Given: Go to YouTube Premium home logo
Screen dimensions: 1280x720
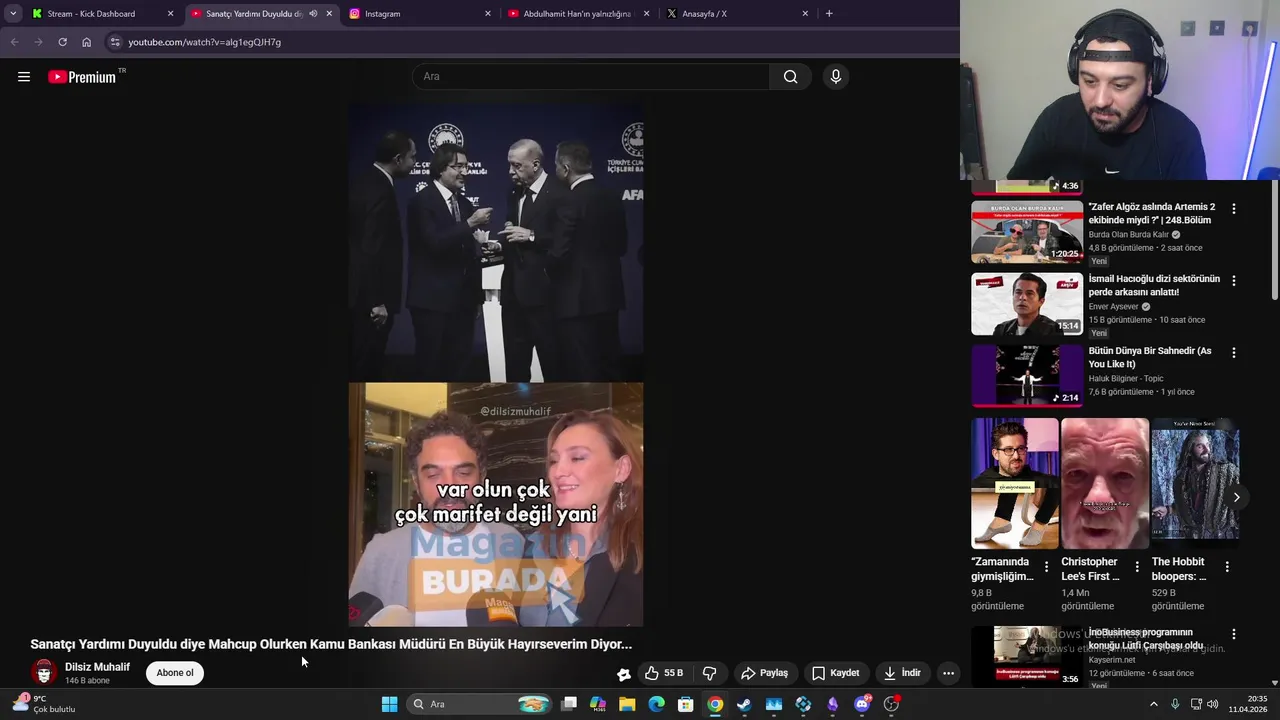Looking at the screenshot, I should (x=82, y=77).
